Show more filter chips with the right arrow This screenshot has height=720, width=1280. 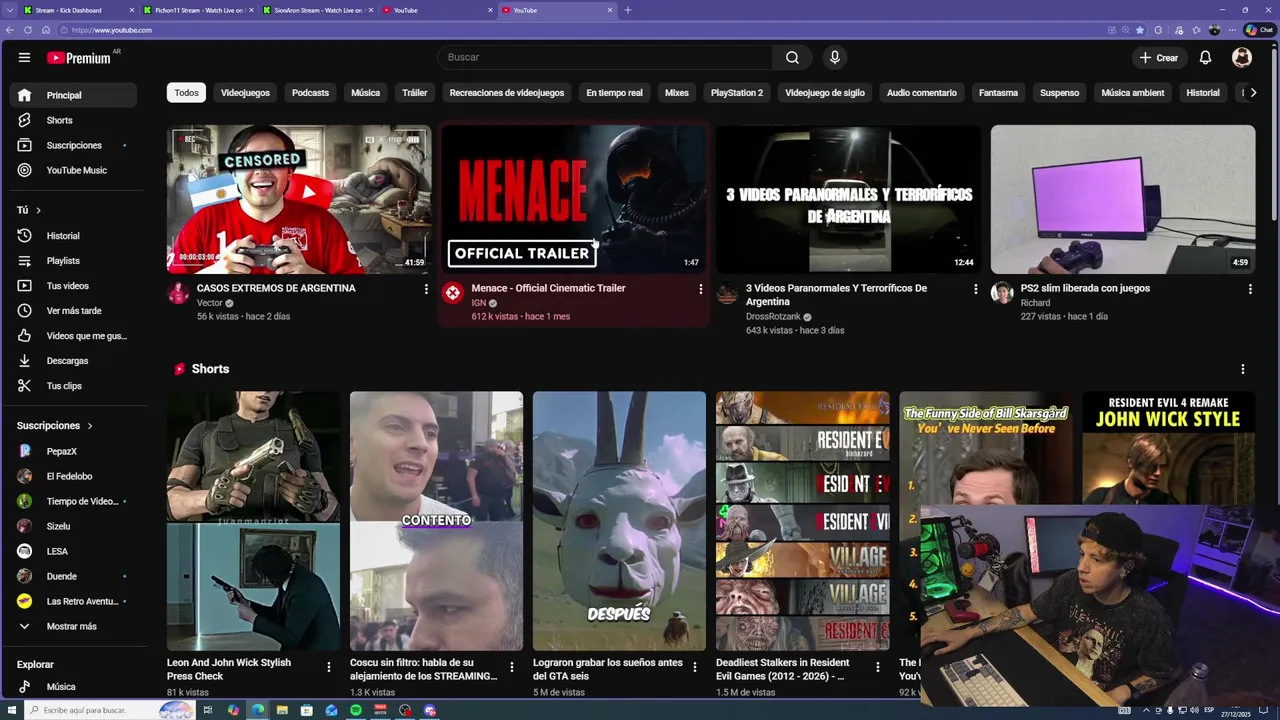coord(1253,93)
